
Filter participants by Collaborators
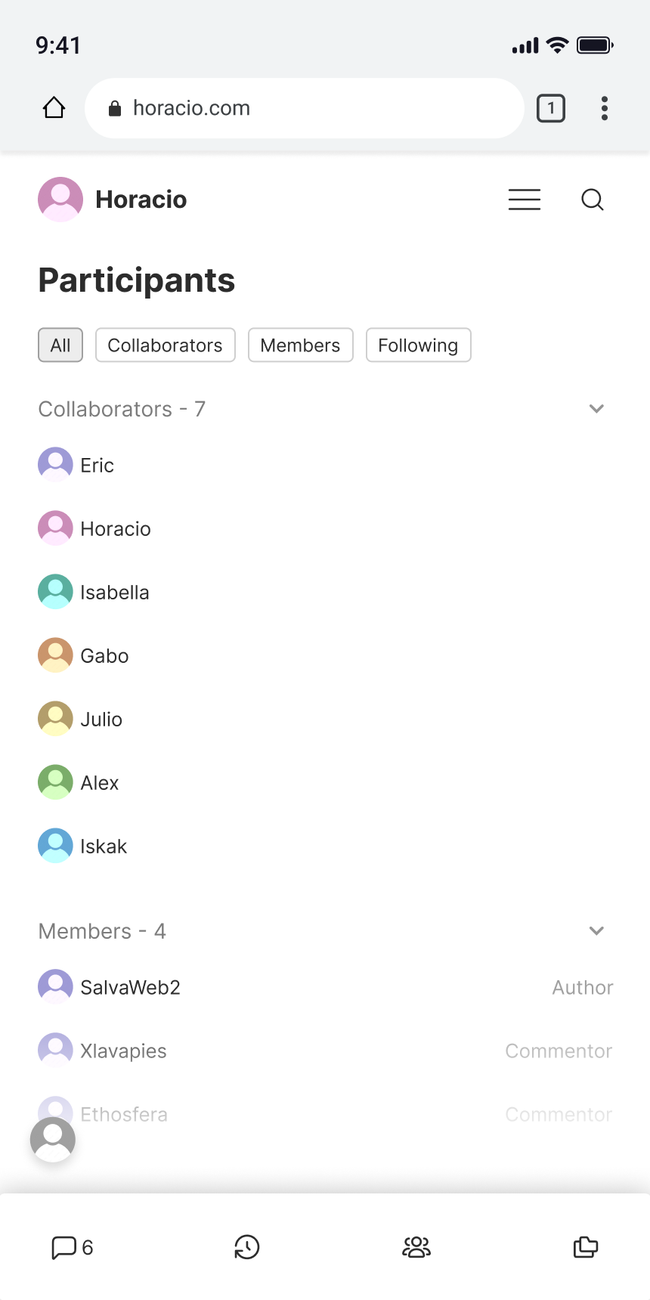click(x=165, y=345)
